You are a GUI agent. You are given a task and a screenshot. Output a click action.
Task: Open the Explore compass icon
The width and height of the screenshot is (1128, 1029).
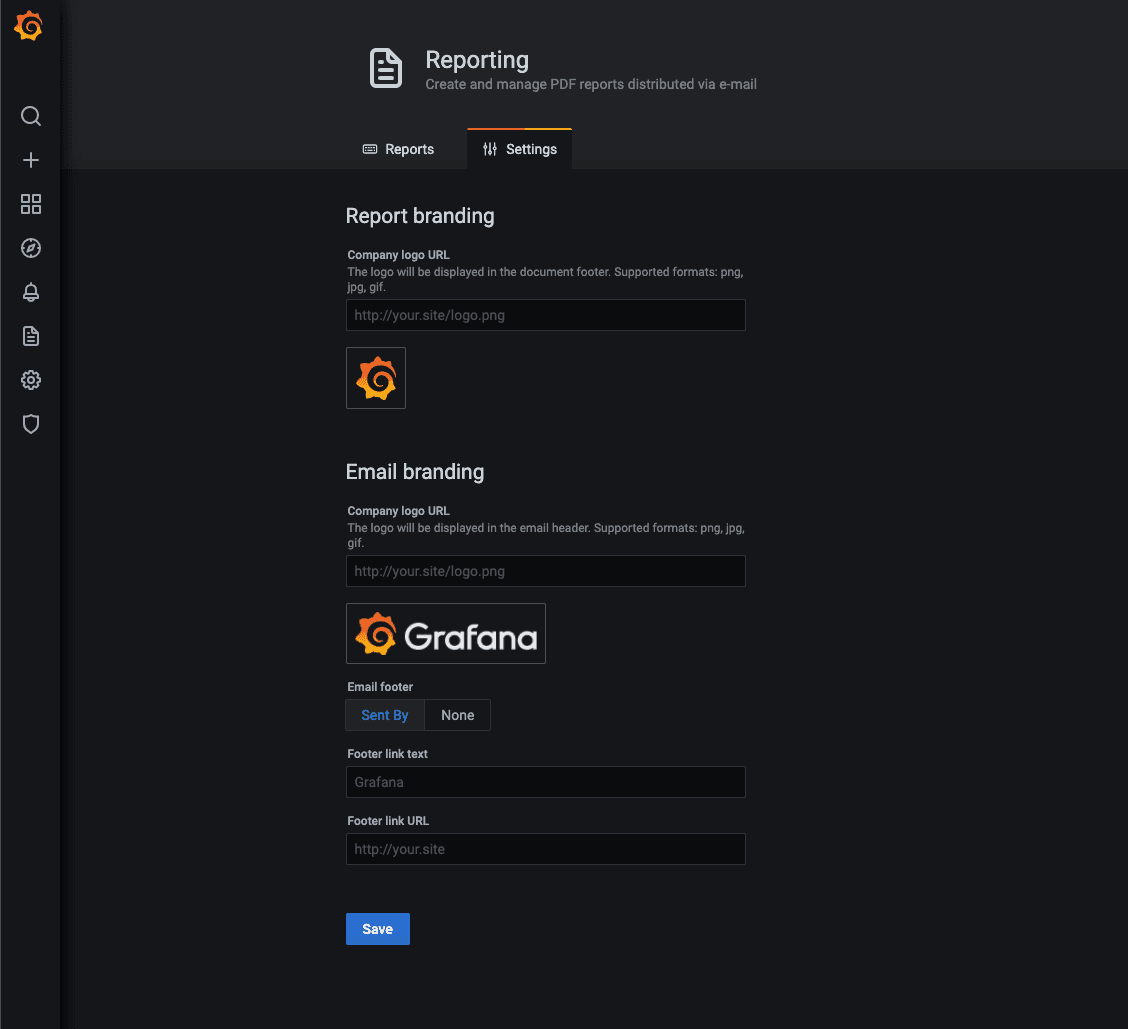[x=31, y=248]
